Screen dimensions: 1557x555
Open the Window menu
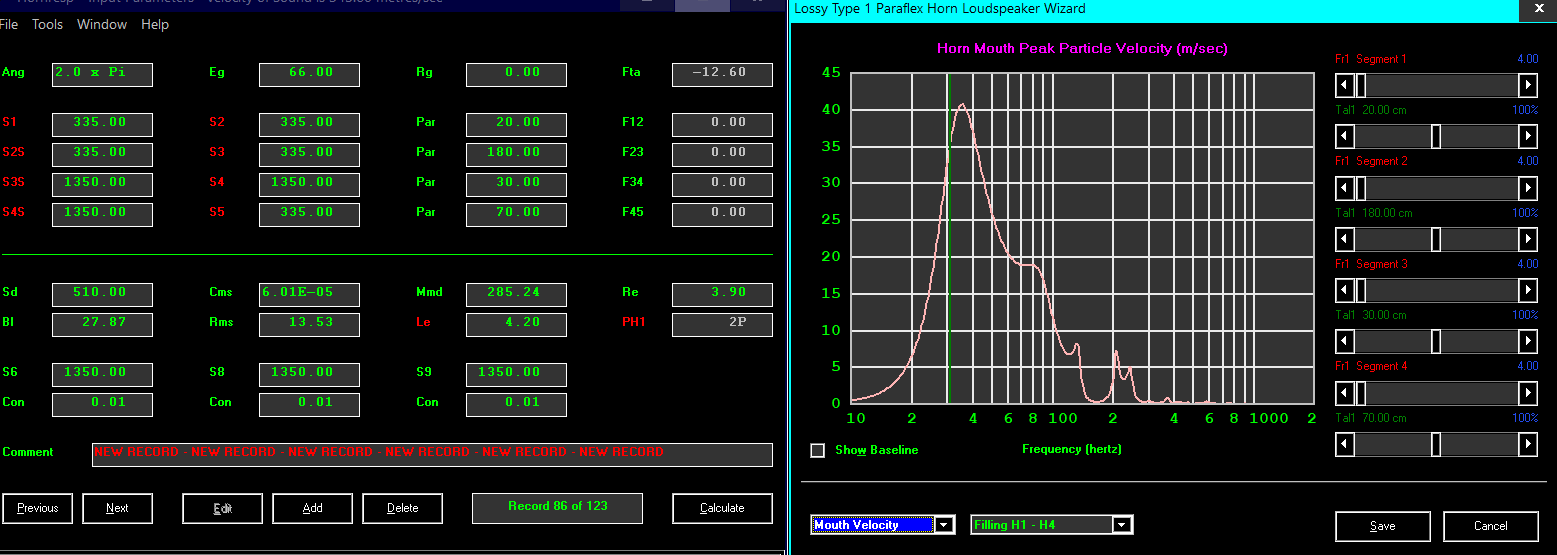(102, 24)
